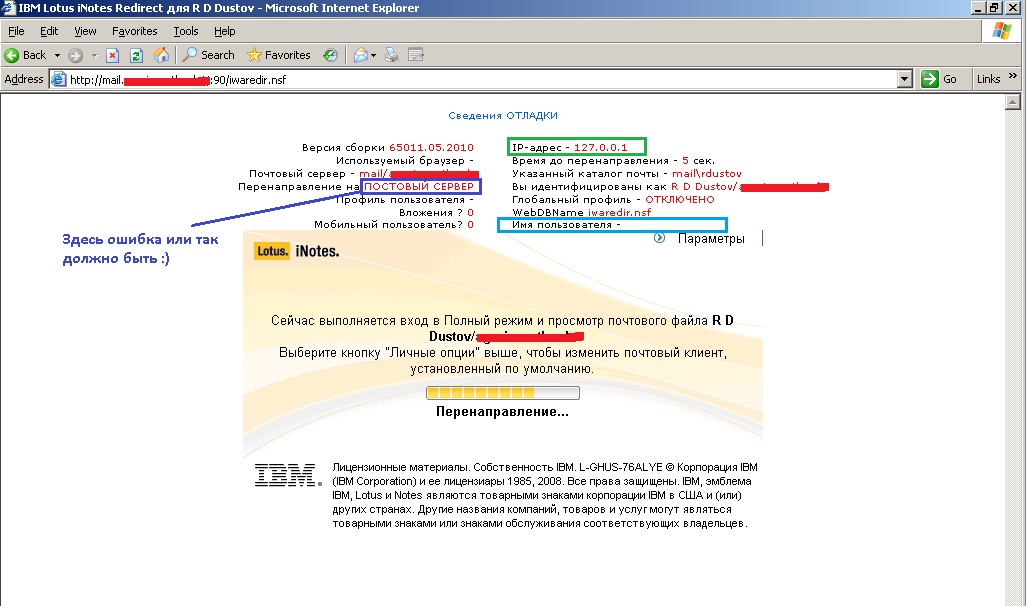Click the 'ПОСТОВЫЙ СЕРВЕР' redirect value
The height and width of the screenshot is (606, 1026).
(x=419, y=187)
